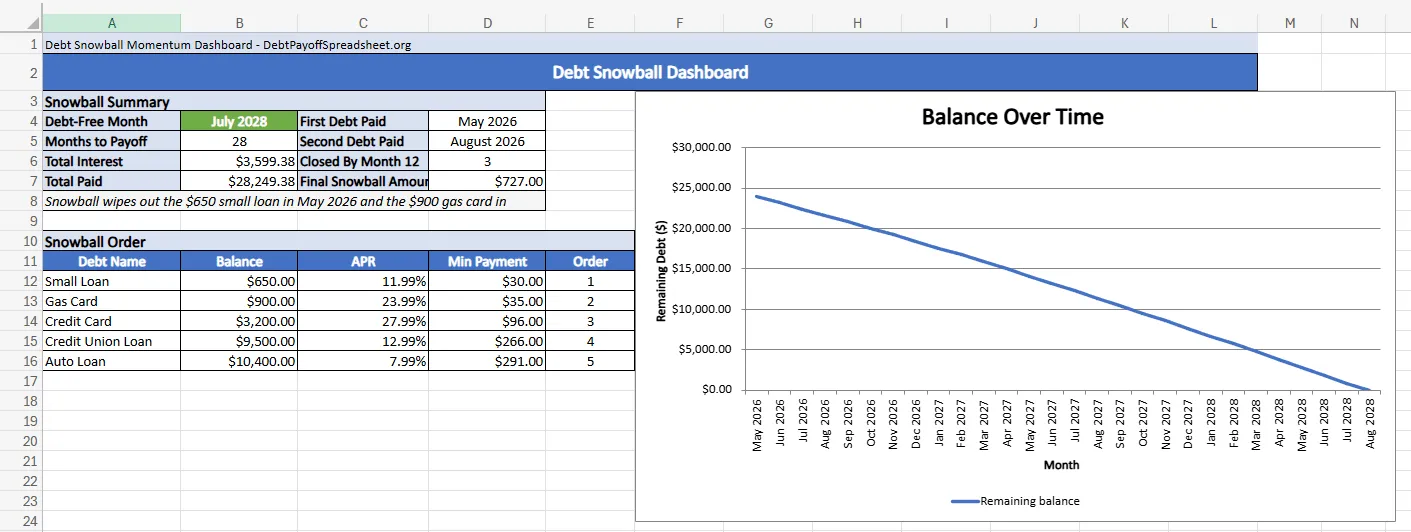
Task: Click the 27.99% APR cell
Action: tap(363, 321)
